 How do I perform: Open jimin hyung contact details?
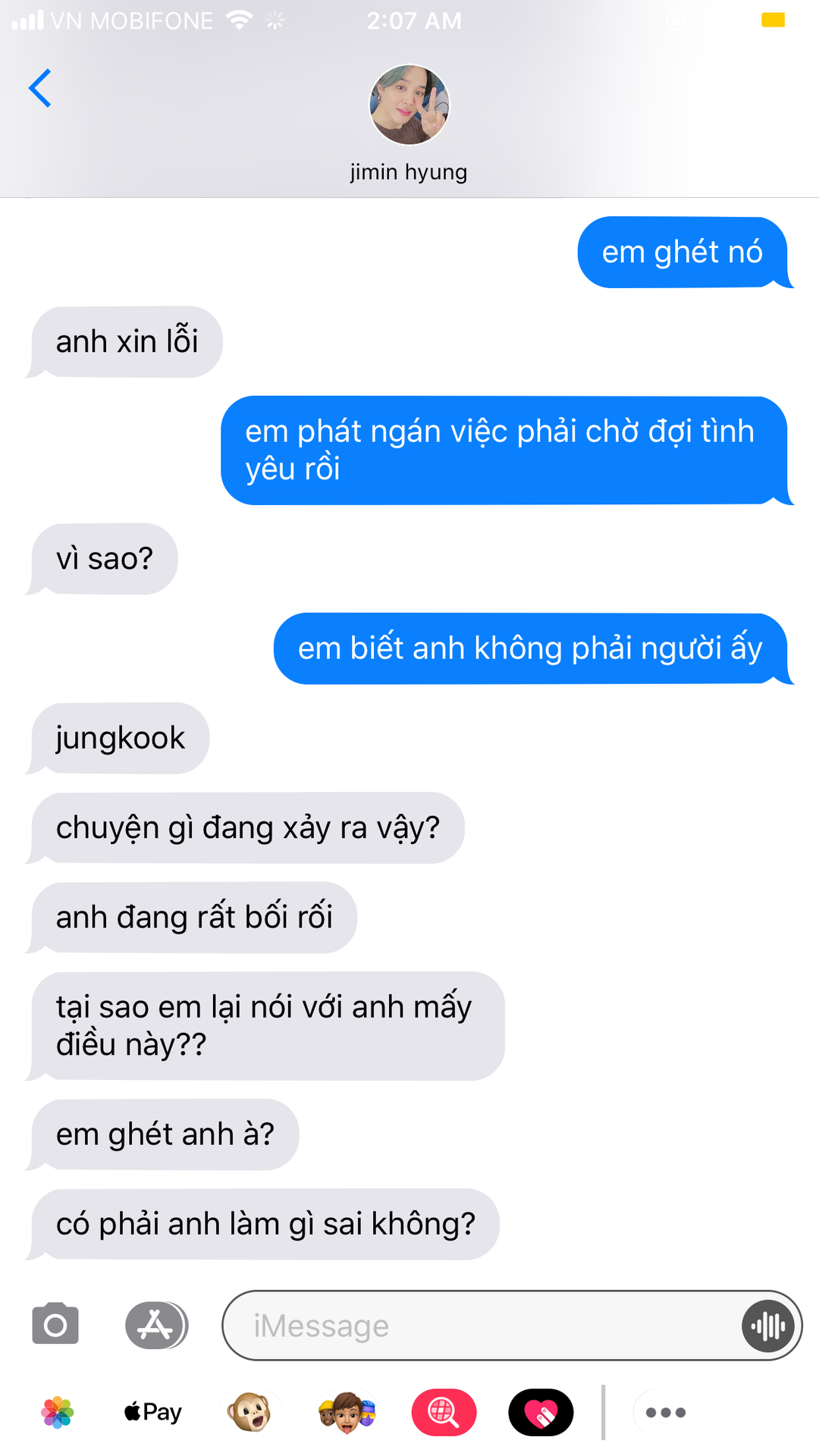(409, 172)
